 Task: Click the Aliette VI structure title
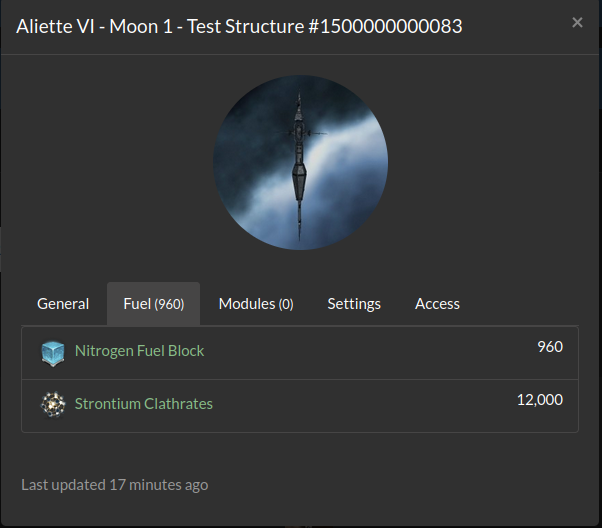239,27
